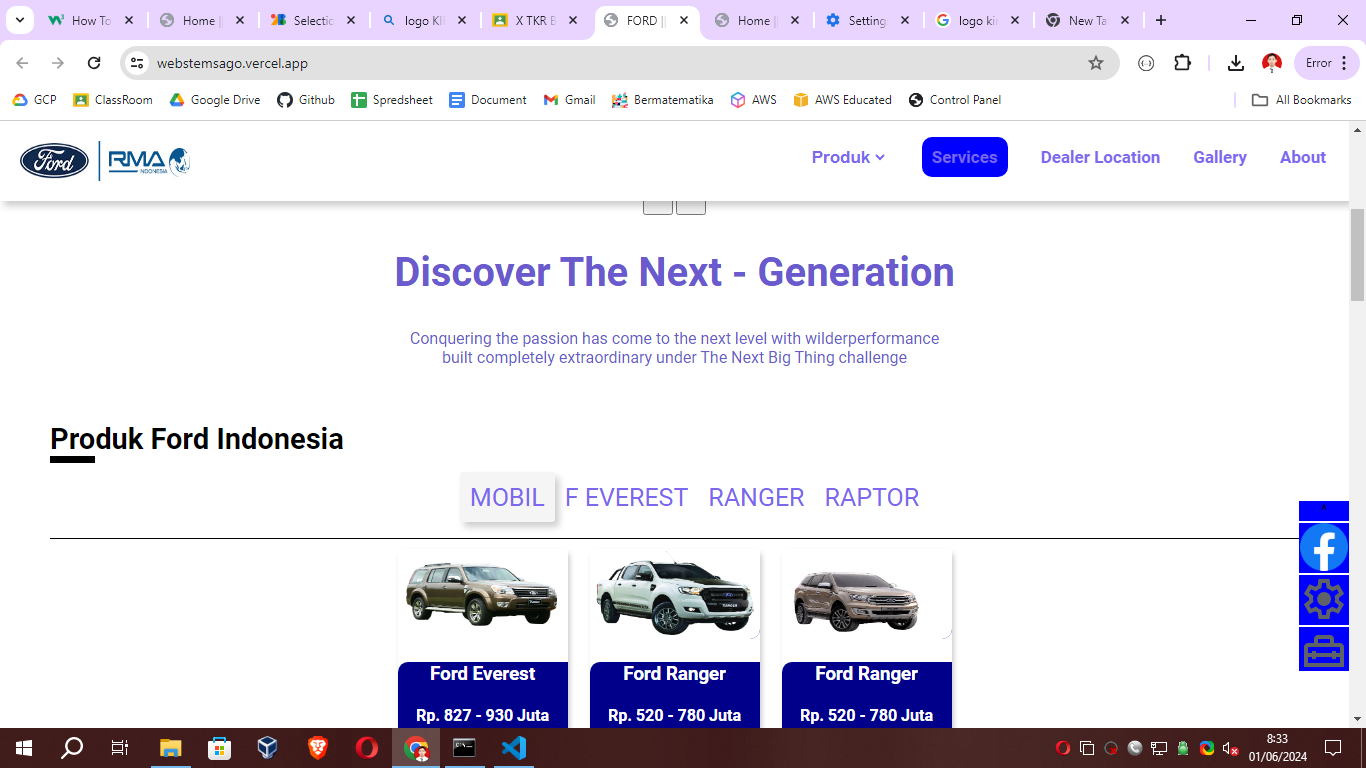This screenshot has height=768, width=1366.
Task: Click the Produk Ford Indonesia heading
Action: (197, 439)
